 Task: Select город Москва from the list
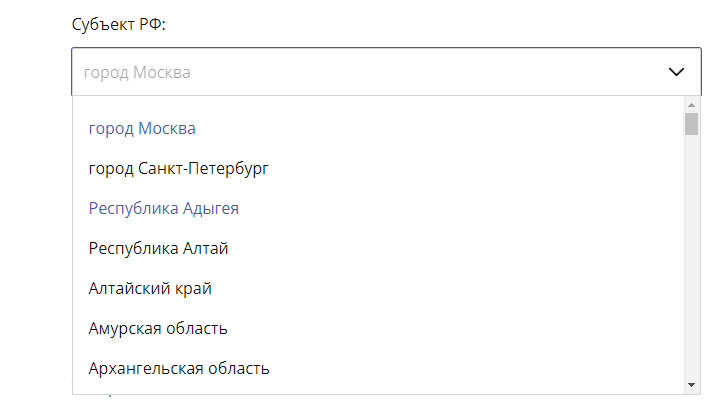pyautogui.click(x=142, y=129)
